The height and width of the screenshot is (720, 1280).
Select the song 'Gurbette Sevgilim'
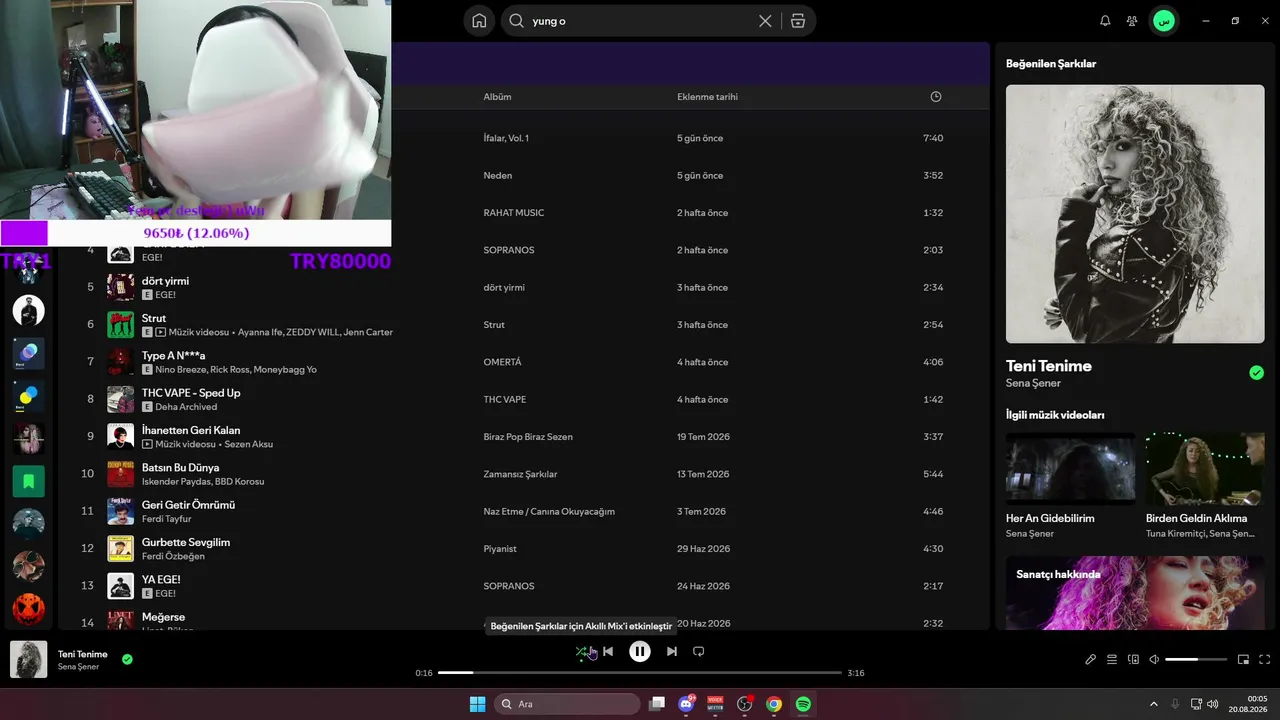tap(186, 542)
